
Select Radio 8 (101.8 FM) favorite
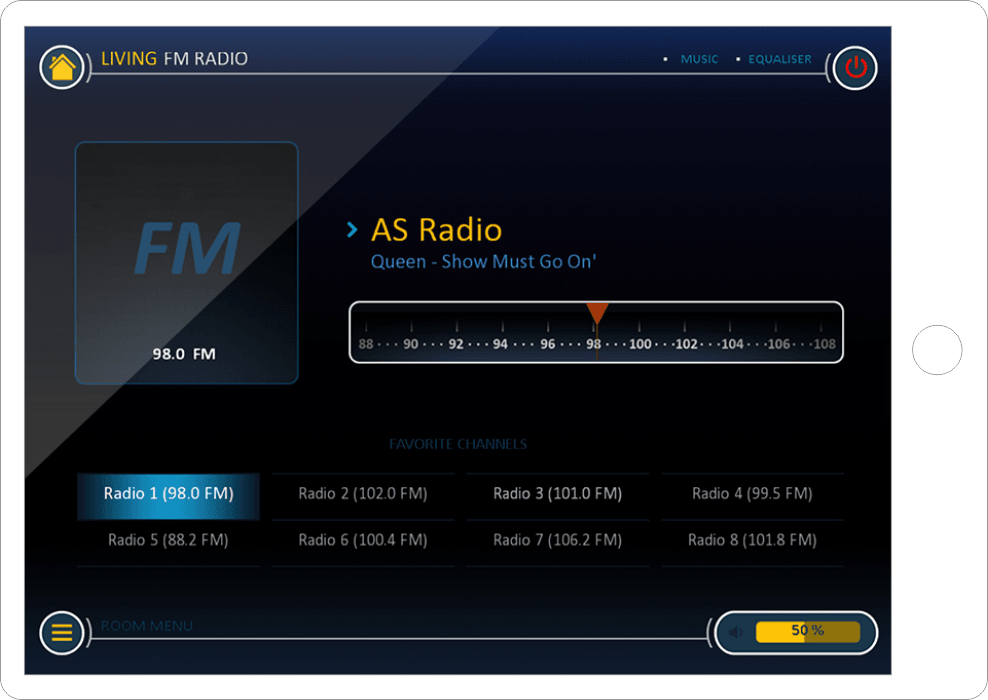point(752,540)
